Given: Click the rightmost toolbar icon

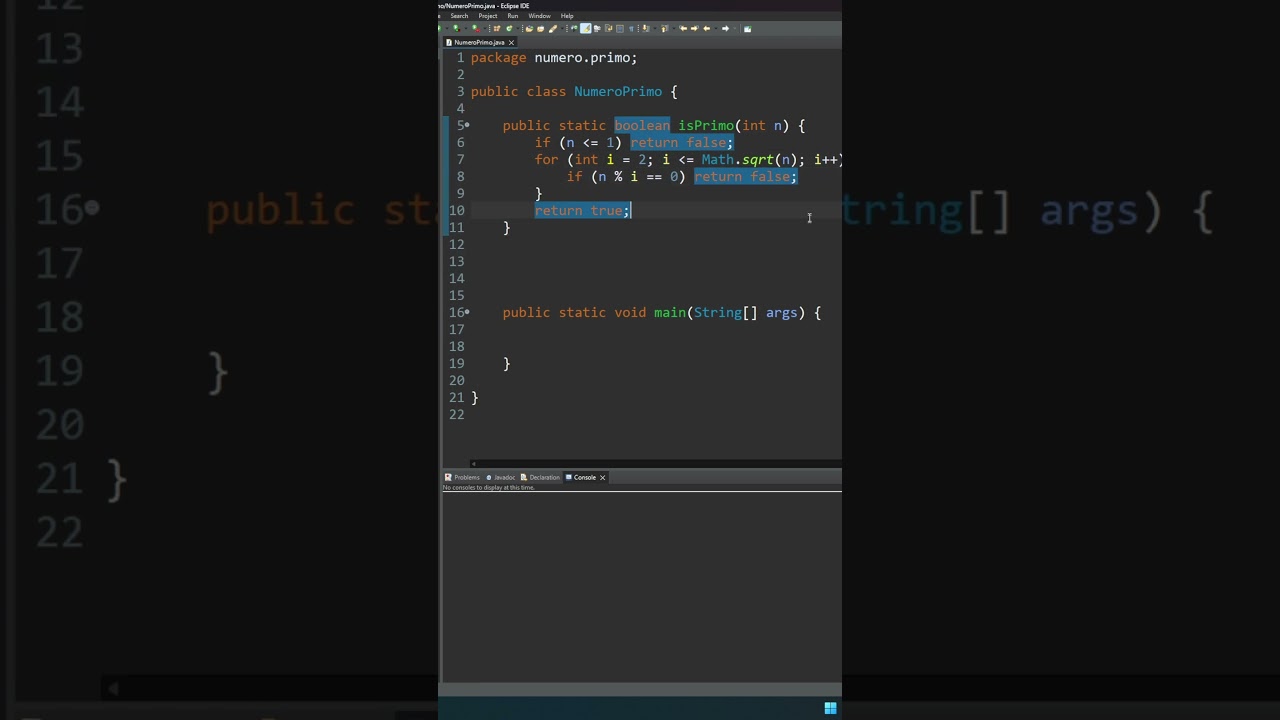Looking at the screenshot, I should pyautogui.click(x=748, y=29).
